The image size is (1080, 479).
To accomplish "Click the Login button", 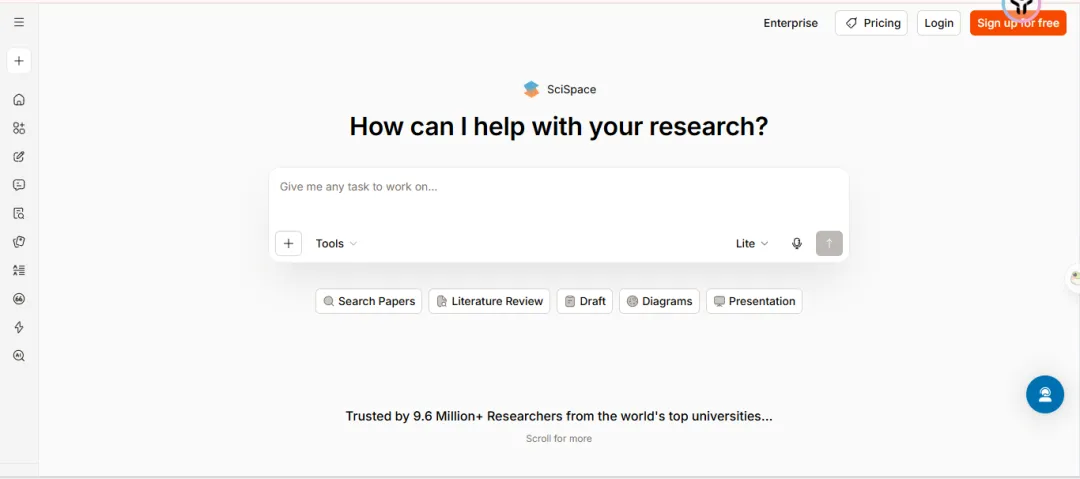I will (x=939, y=23).
